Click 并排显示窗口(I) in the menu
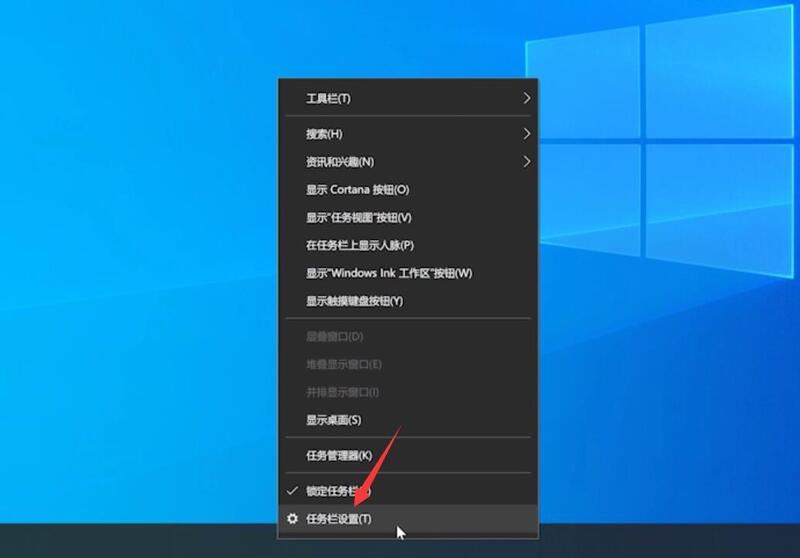Viewport: 800px width, 558px height. 342,392
